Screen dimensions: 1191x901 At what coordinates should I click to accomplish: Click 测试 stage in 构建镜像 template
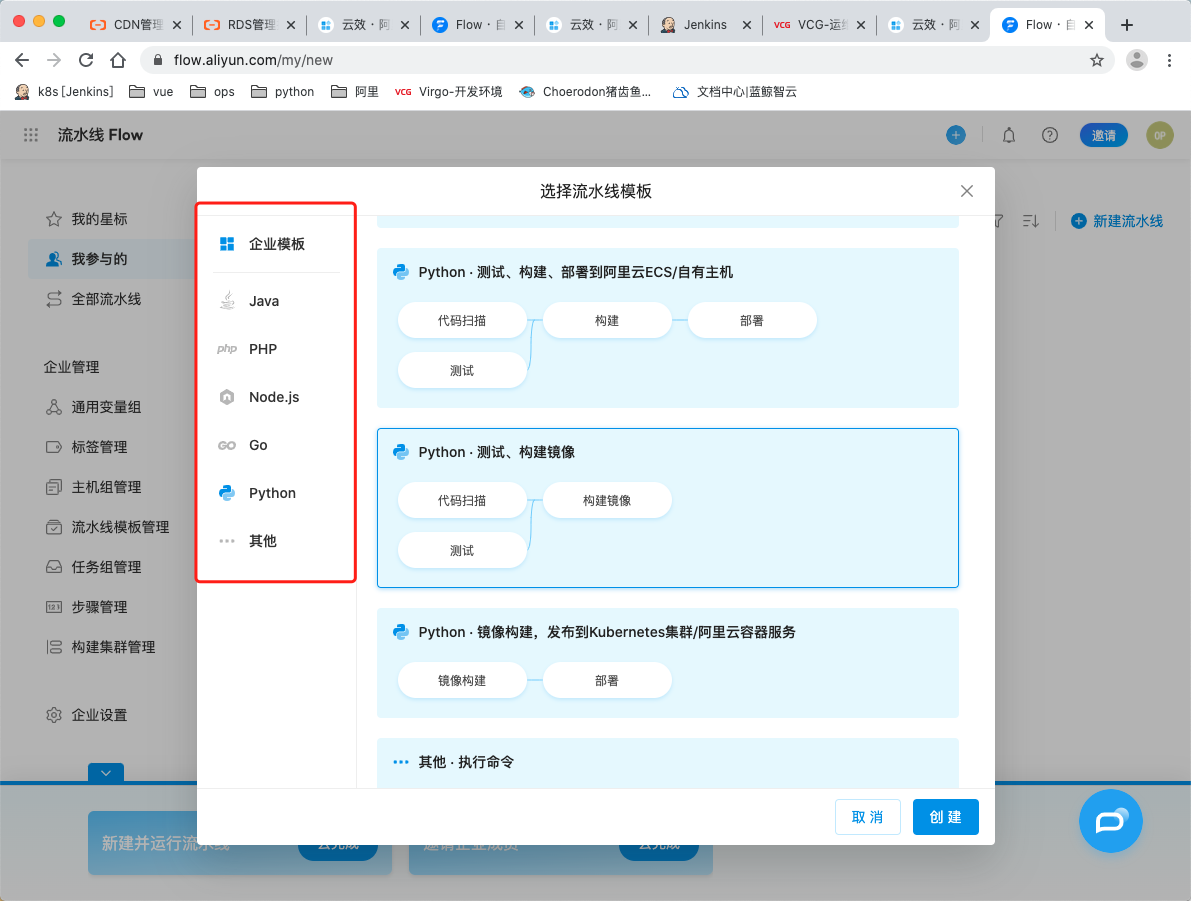(462, 551)
